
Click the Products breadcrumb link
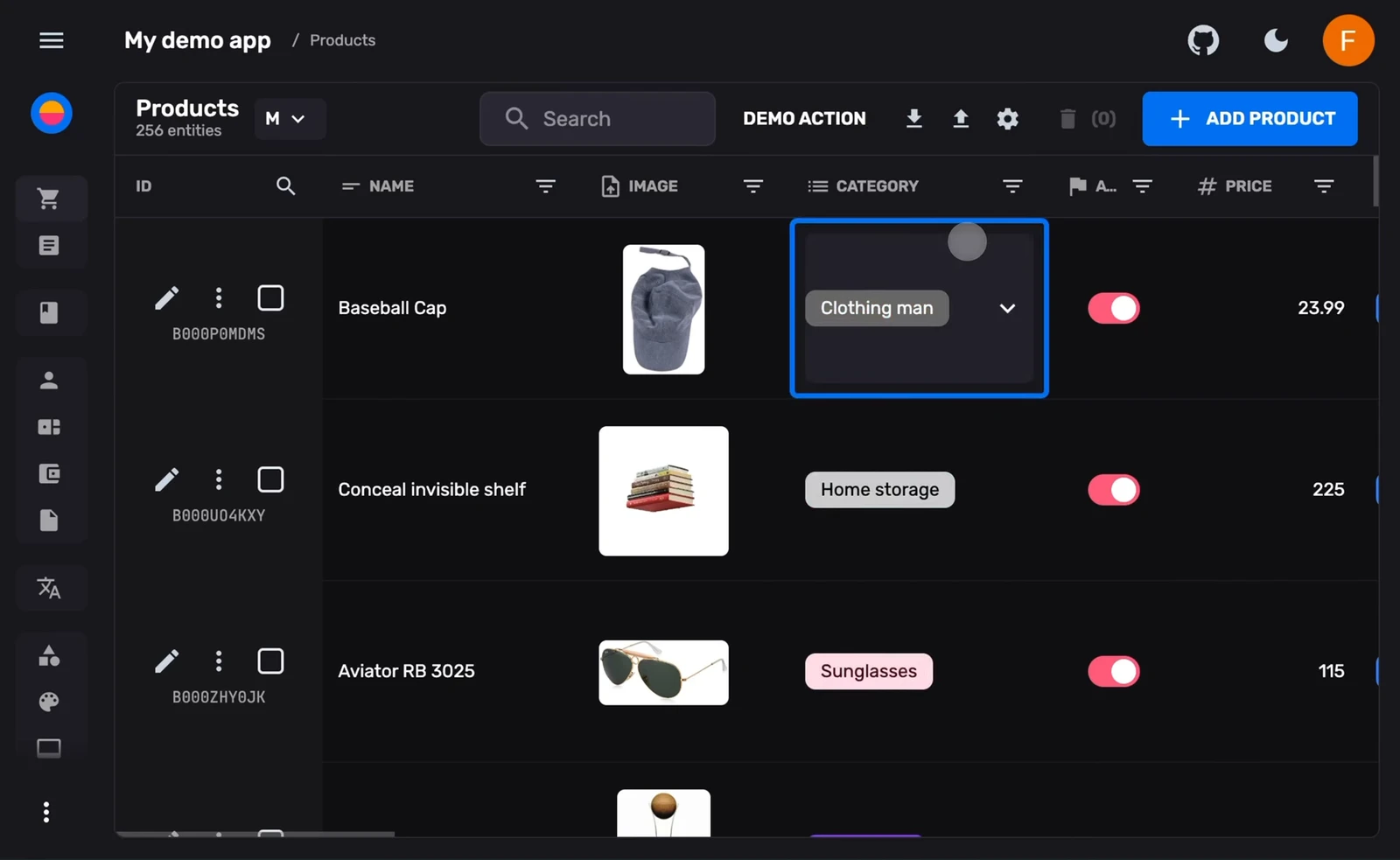(x=342, y=40)
